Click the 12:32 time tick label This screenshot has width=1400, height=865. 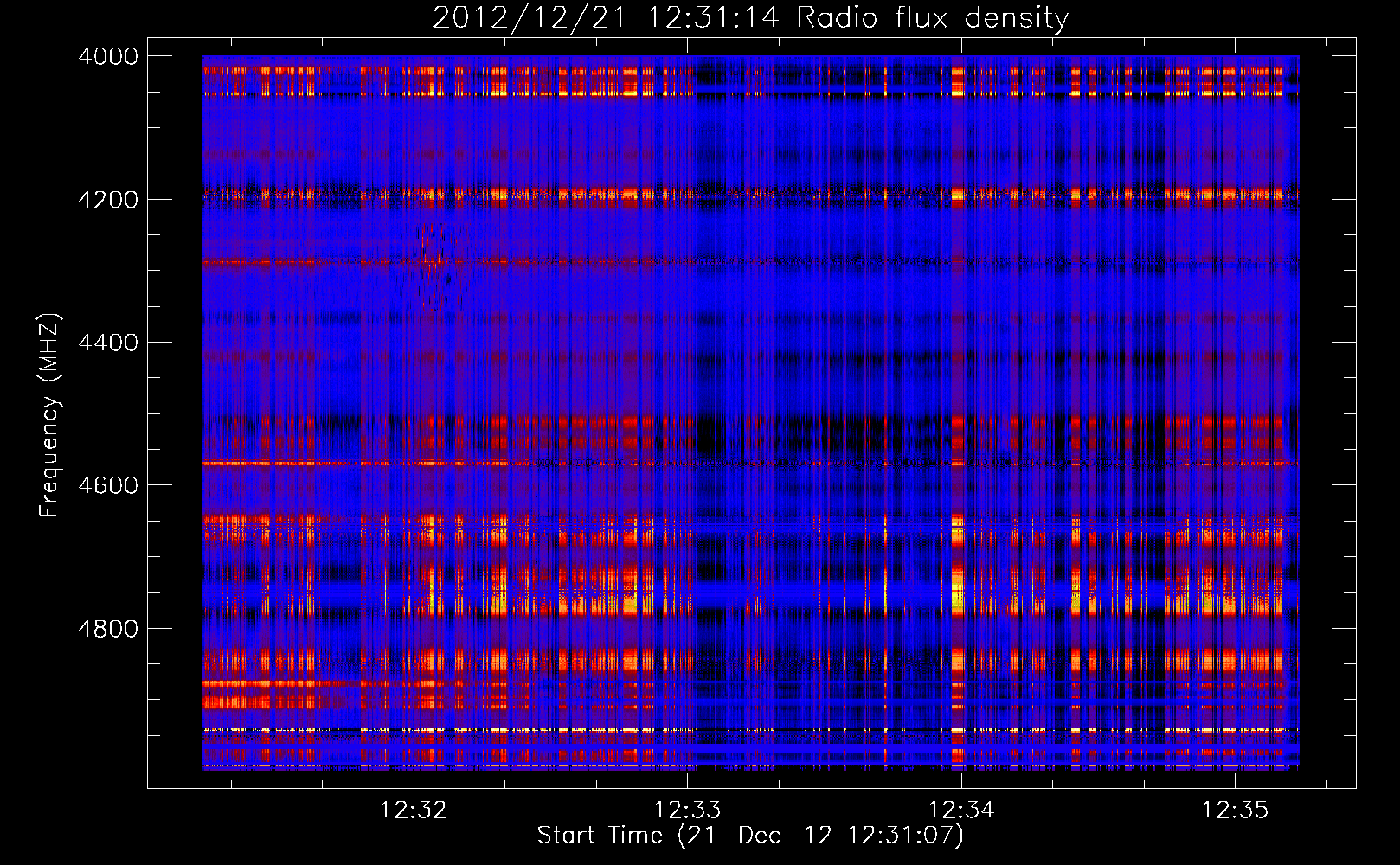pos(414,810)
